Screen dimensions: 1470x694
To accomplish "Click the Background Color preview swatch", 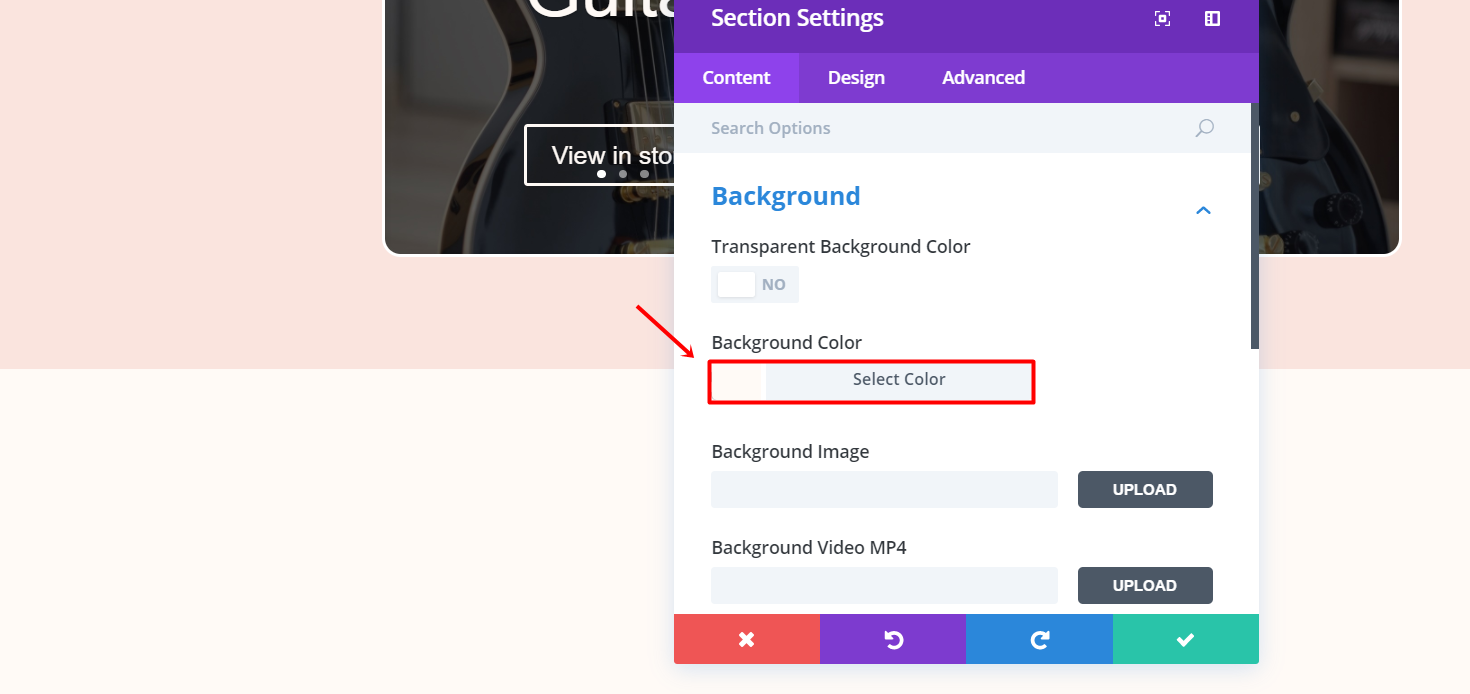I will (x=739, y=381).
